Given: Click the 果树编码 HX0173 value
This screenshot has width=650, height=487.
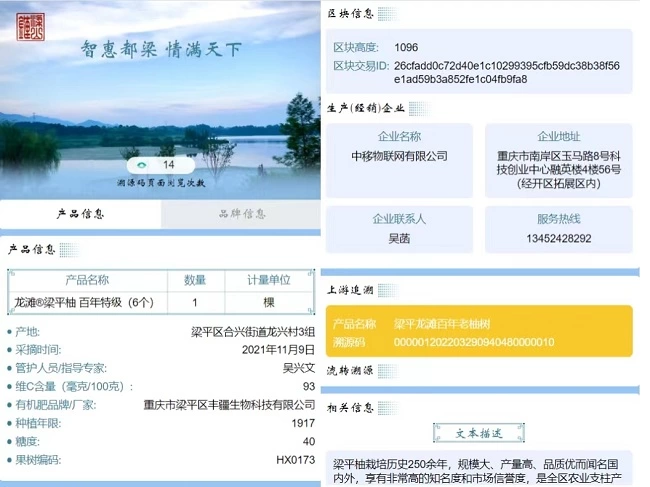Looking at the screenshot, I should tap(295, 460).
